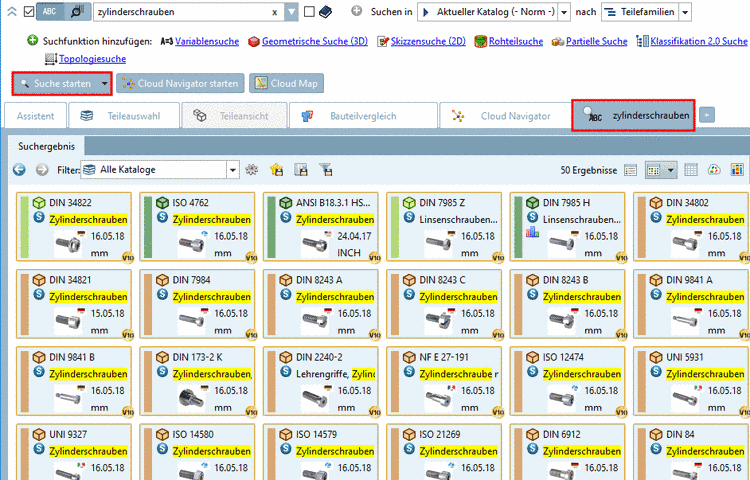Click the bar chart icon on DIN 7985 H
The width and height of the screenshot is (750, 480).
tap(532, 232)
